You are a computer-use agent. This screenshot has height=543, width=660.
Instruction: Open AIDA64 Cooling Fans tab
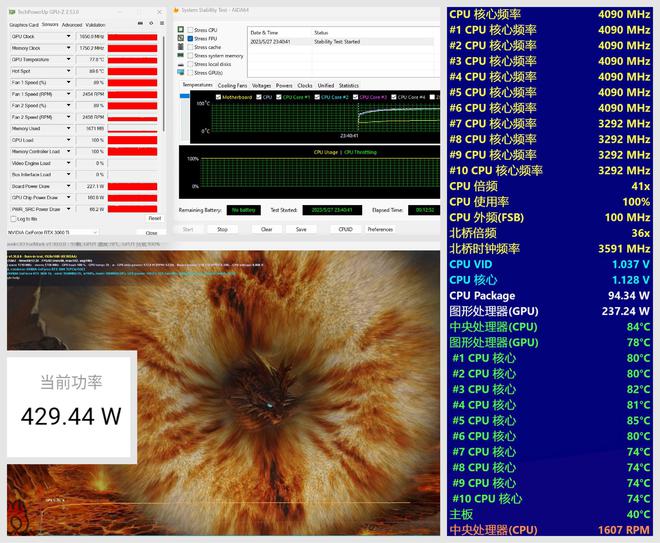pyautogui.click(x=232, y=85)
